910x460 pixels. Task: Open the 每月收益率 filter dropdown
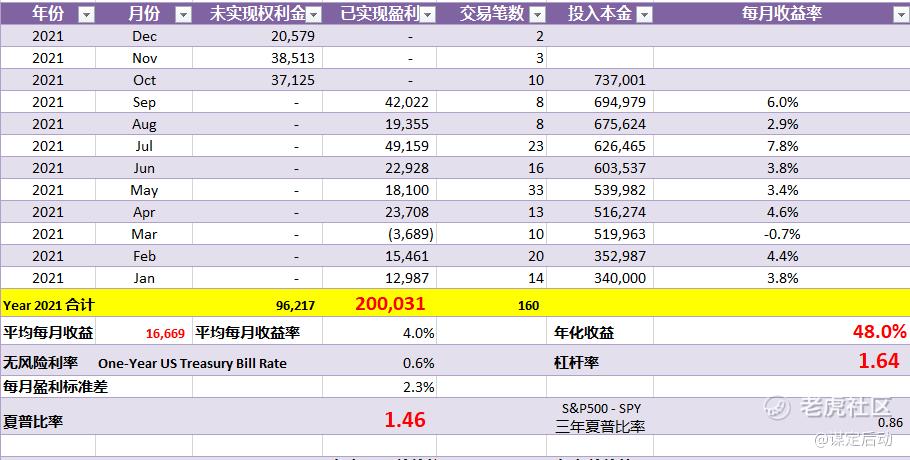click(x=902, y=15)
